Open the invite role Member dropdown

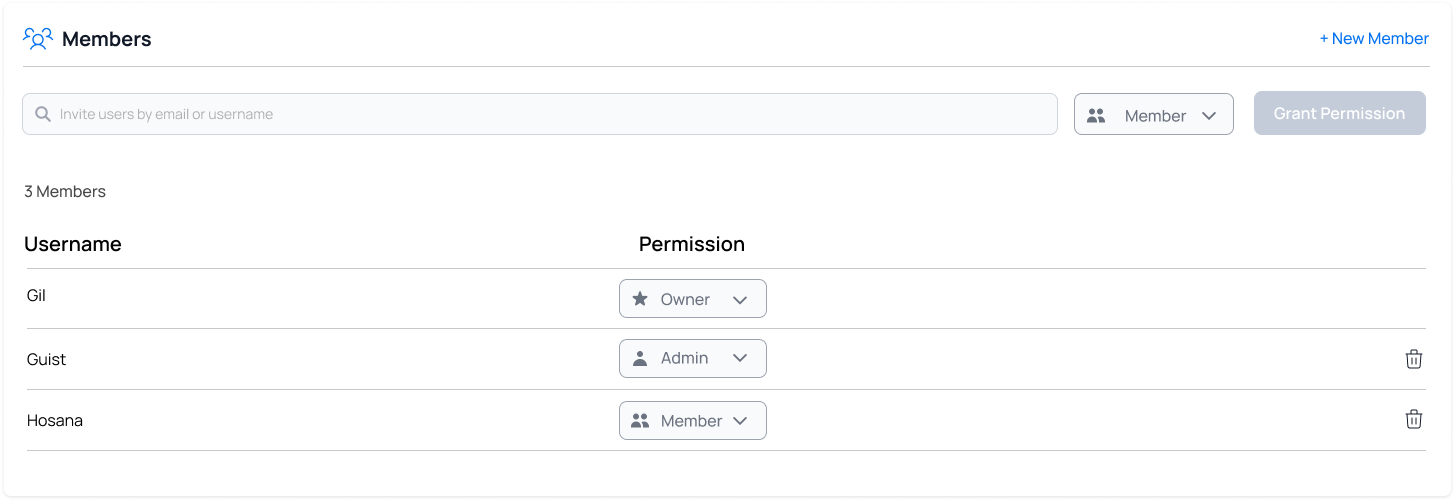(x=1154, y=115)
